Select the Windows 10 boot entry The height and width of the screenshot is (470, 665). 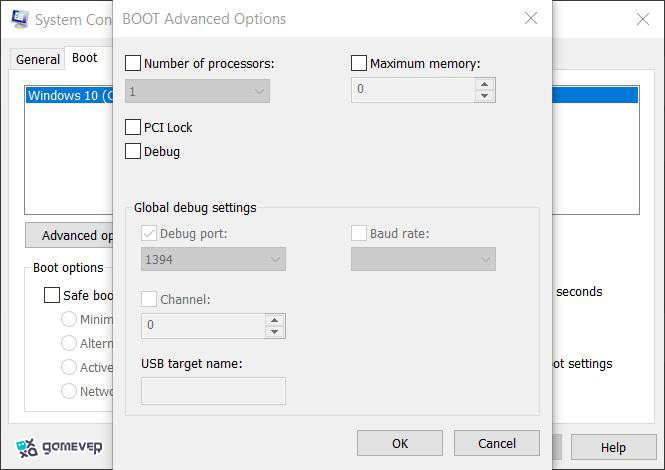point(69,95)
